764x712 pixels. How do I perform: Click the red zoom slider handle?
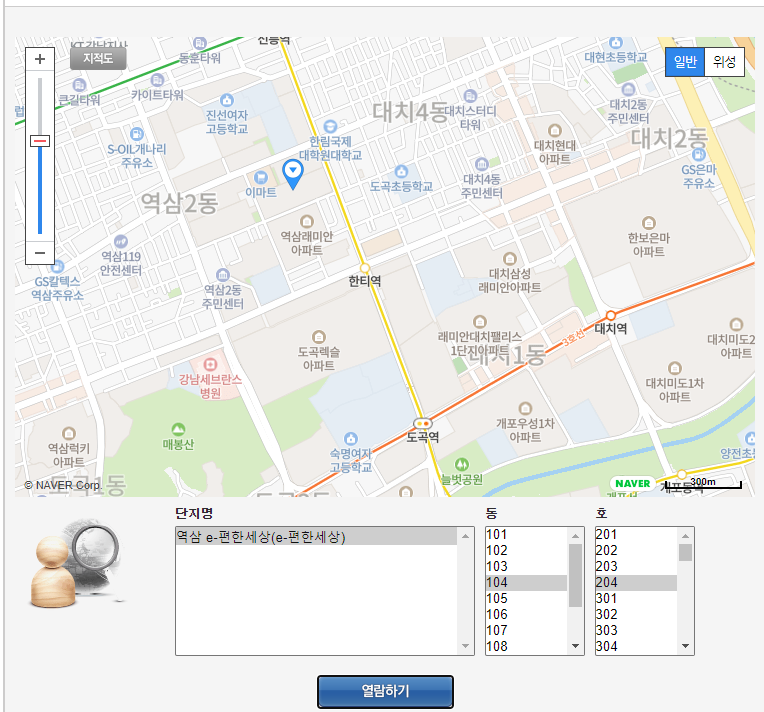[x=40, y=141]
